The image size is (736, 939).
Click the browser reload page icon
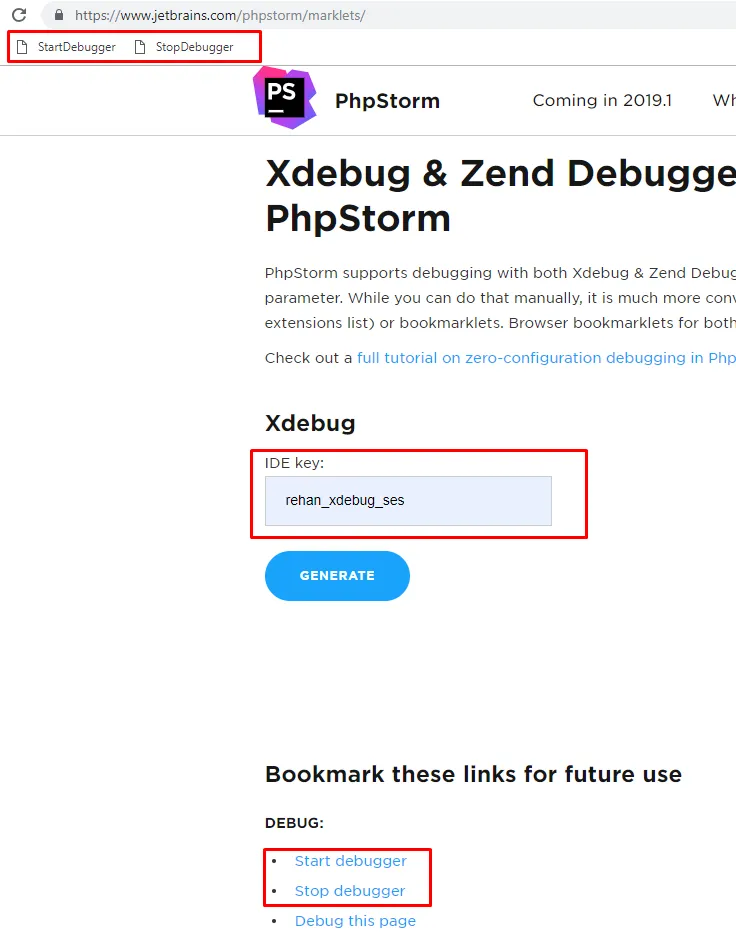pyautogui.click(x=19, y=15)
